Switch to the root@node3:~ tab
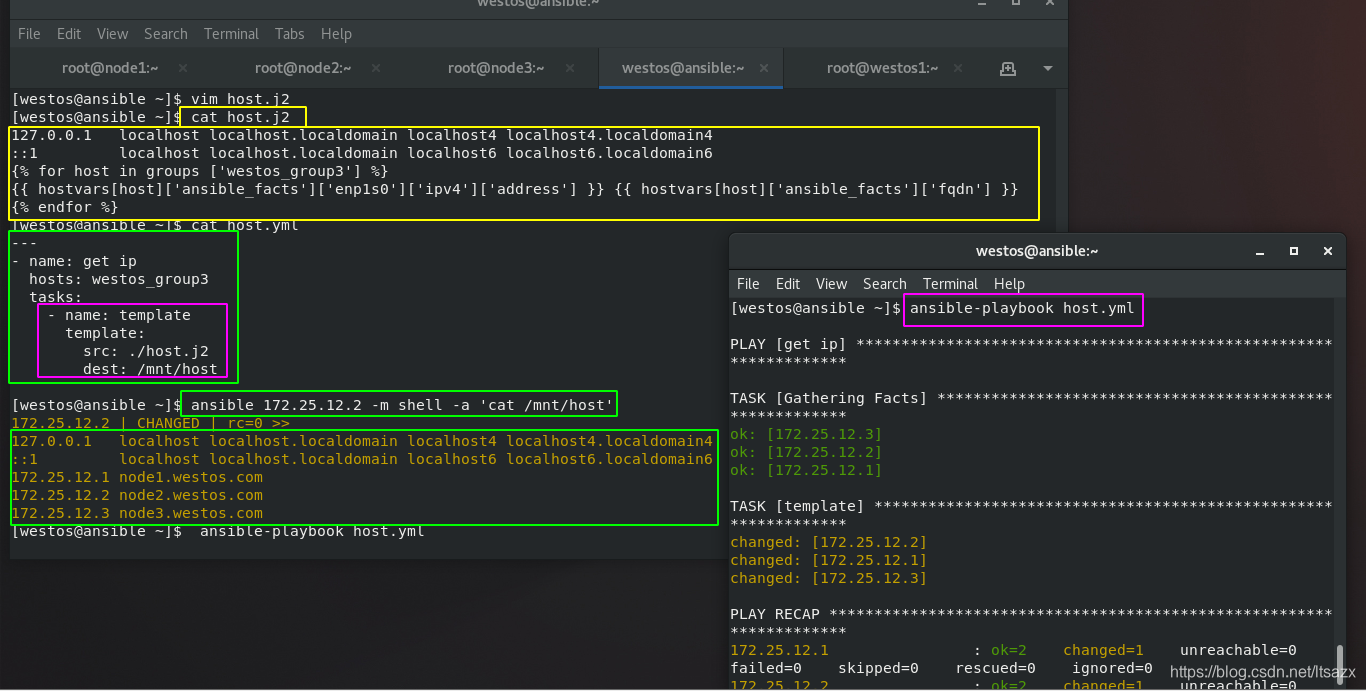The width and height of the screenshot is (1366, 691). pos(496,68)
